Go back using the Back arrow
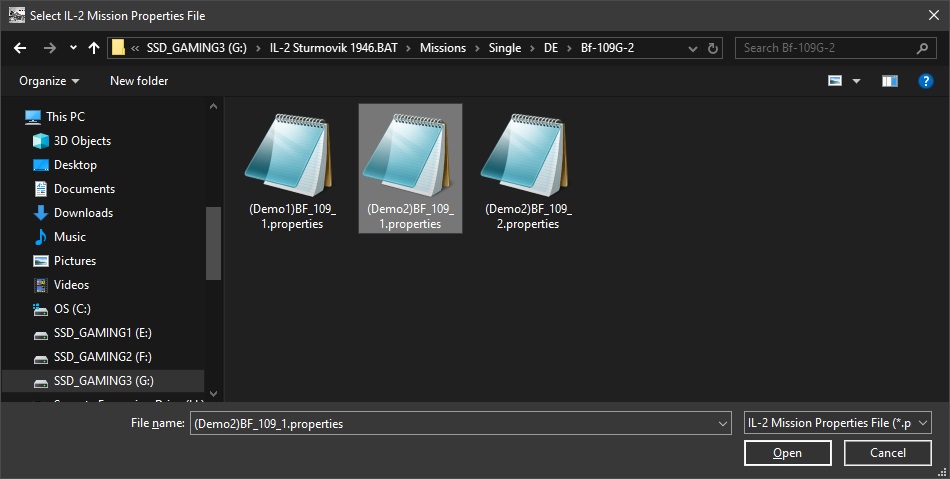This screenshot has height=479, width=950. point(20,48)
